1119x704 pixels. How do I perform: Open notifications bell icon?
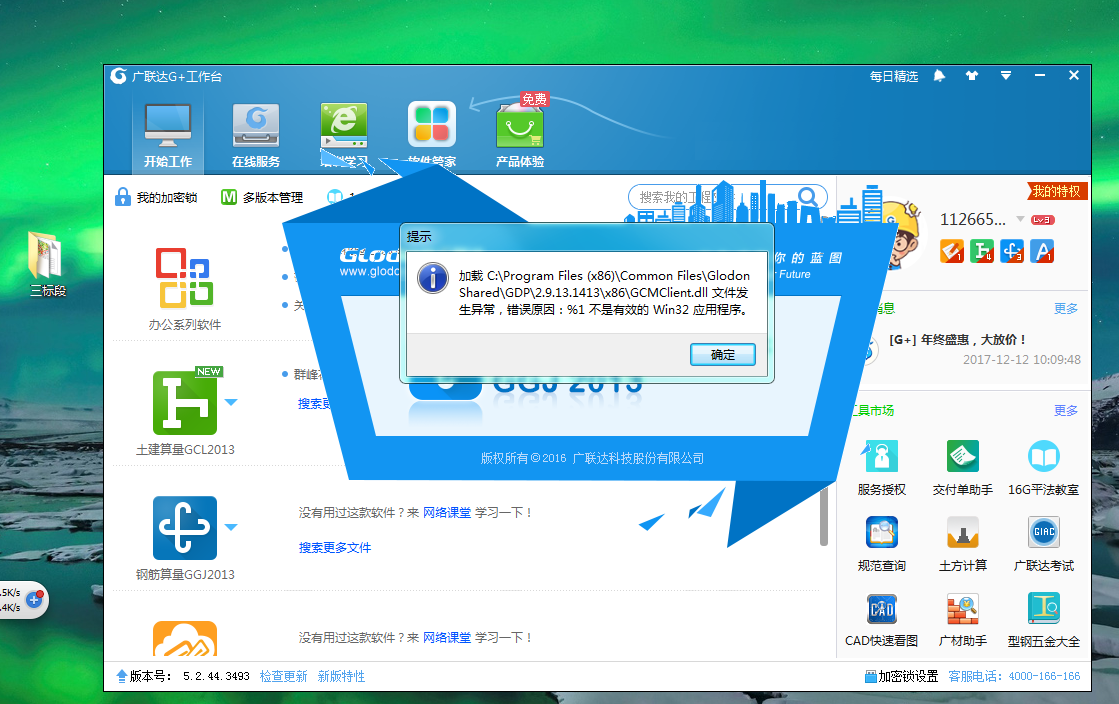pyautogui.click(x=939, y=76)
